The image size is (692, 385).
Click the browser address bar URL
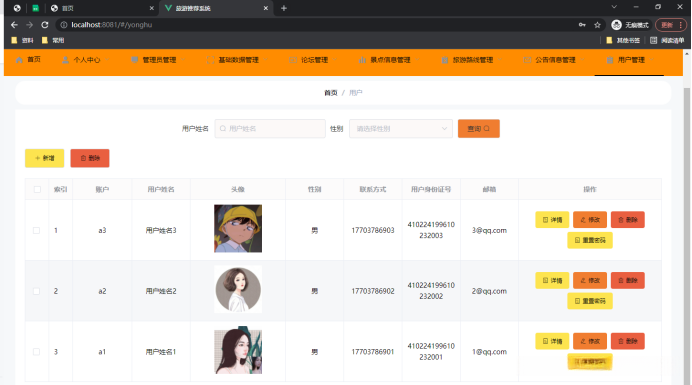click(x=112, y=25)
